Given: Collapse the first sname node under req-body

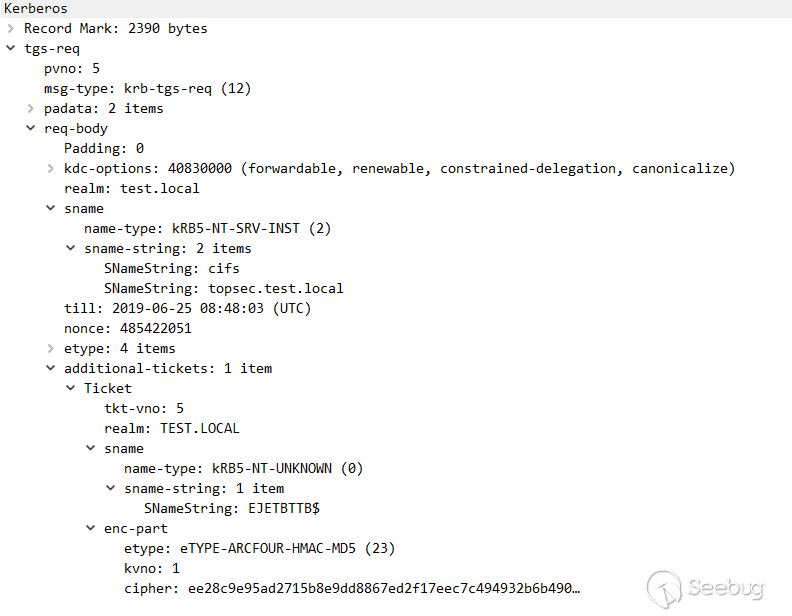Looking at the screenshot, I should click(51, 208).
